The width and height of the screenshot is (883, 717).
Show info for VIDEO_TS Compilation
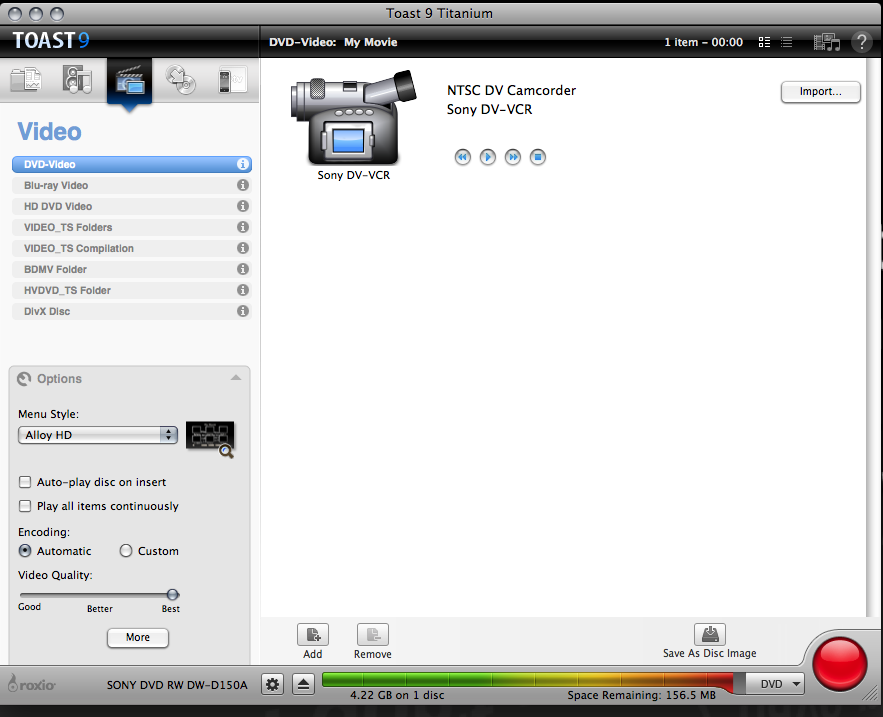(x=243, y=248)
